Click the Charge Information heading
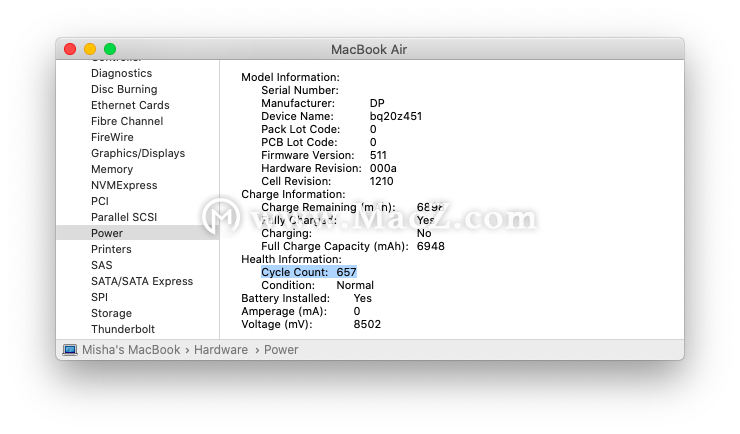The image size is (740, 434). tap(293, 194)
